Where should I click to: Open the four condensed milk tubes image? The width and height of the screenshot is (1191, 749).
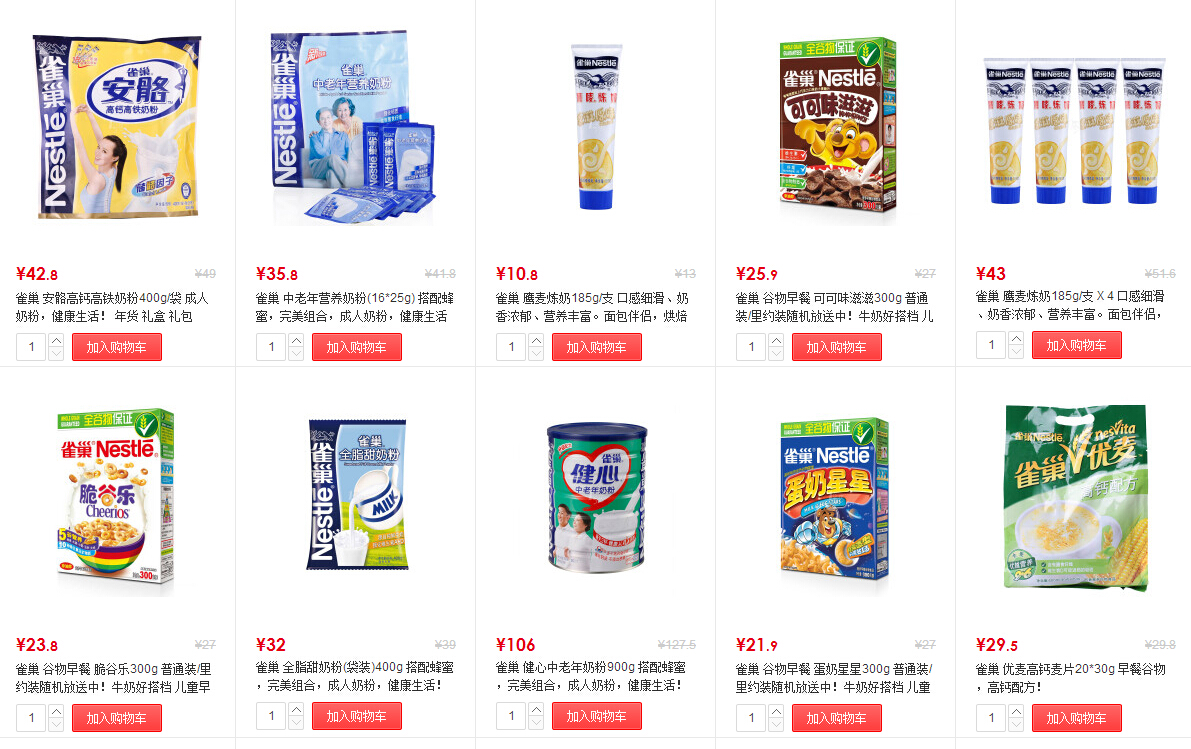click(x=1074, y=131)
